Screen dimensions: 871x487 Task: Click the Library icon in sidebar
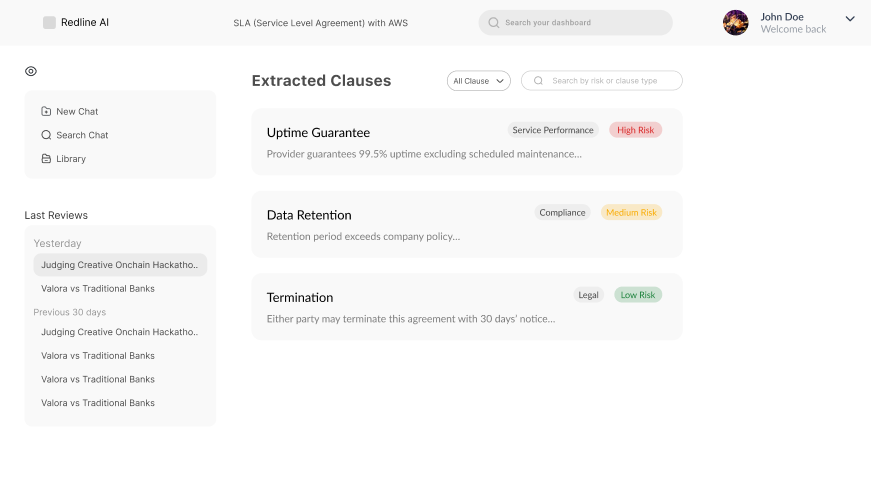click(46, 159)
